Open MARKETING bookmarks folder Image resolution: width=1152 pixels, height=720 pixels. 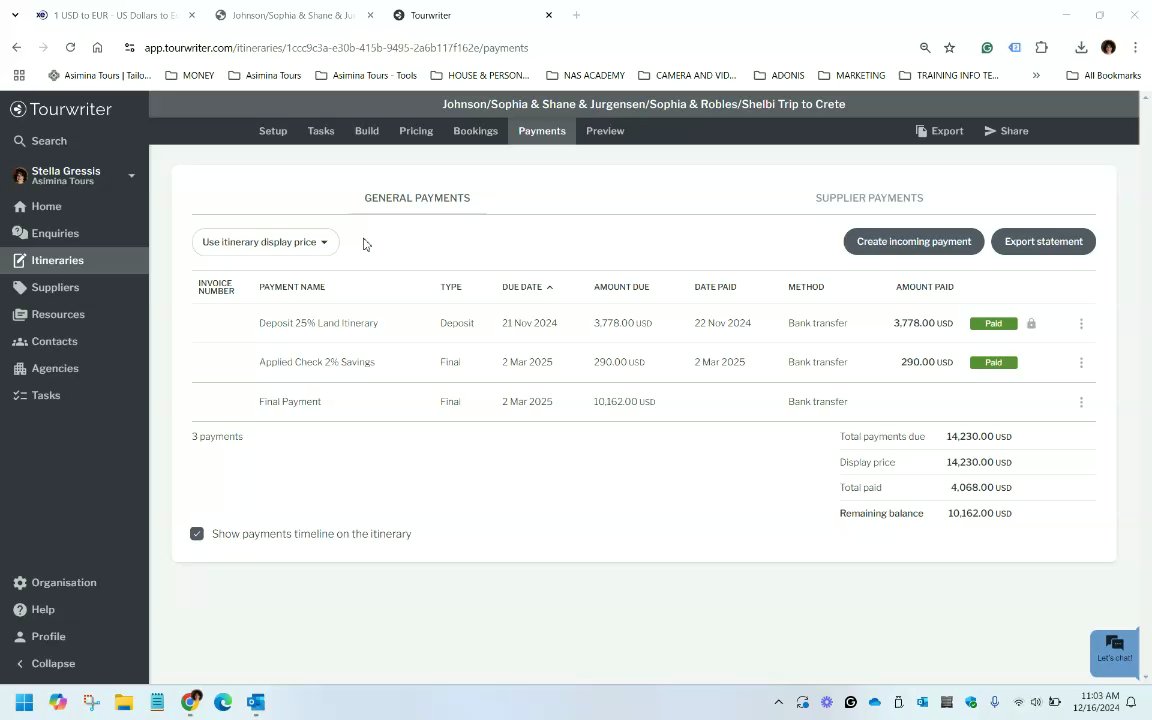pyautogui.click(x=851, y=75)
